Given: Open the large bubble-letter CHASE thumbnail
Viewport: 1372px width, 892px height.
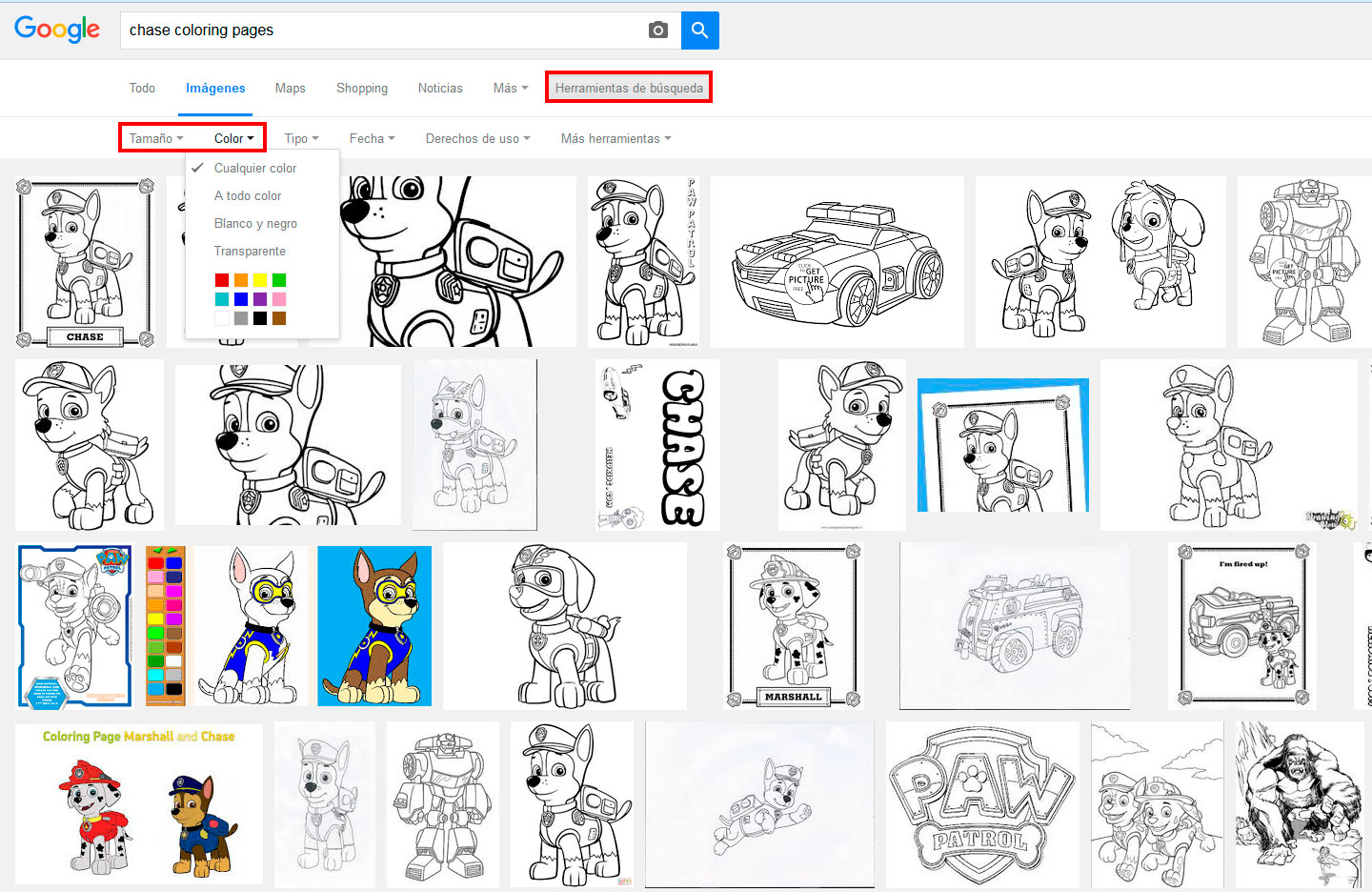Looking at the screenshot, I should 657,445.
